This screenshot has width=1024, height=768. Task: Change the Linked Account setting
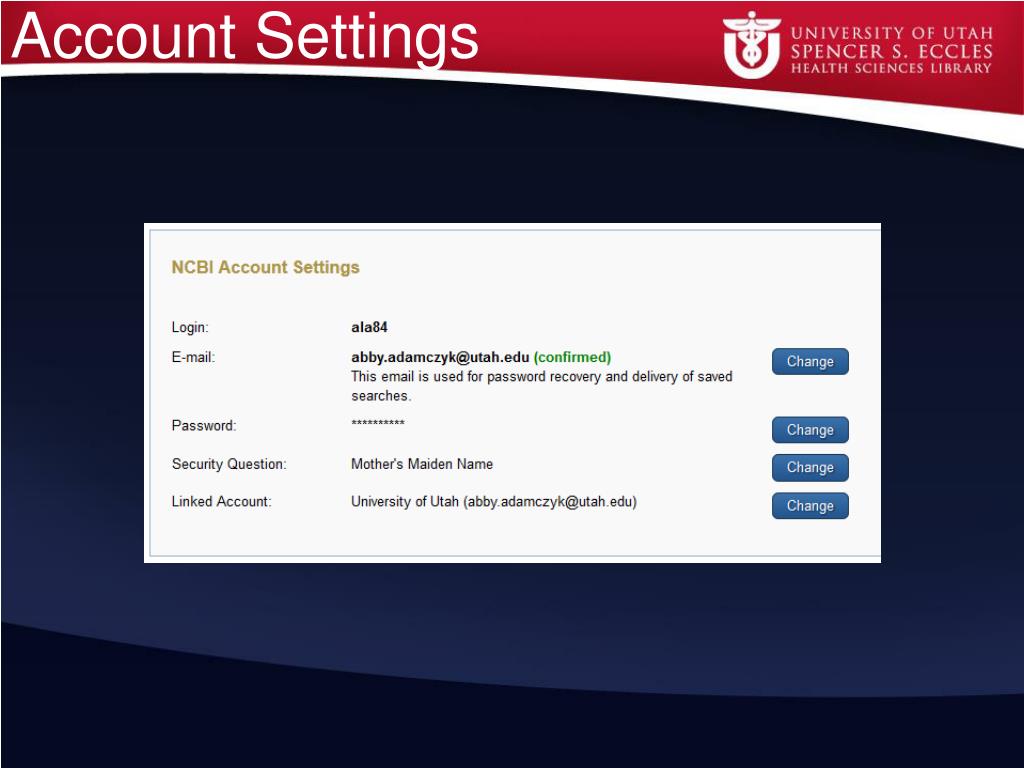click(x=810, y=505)
